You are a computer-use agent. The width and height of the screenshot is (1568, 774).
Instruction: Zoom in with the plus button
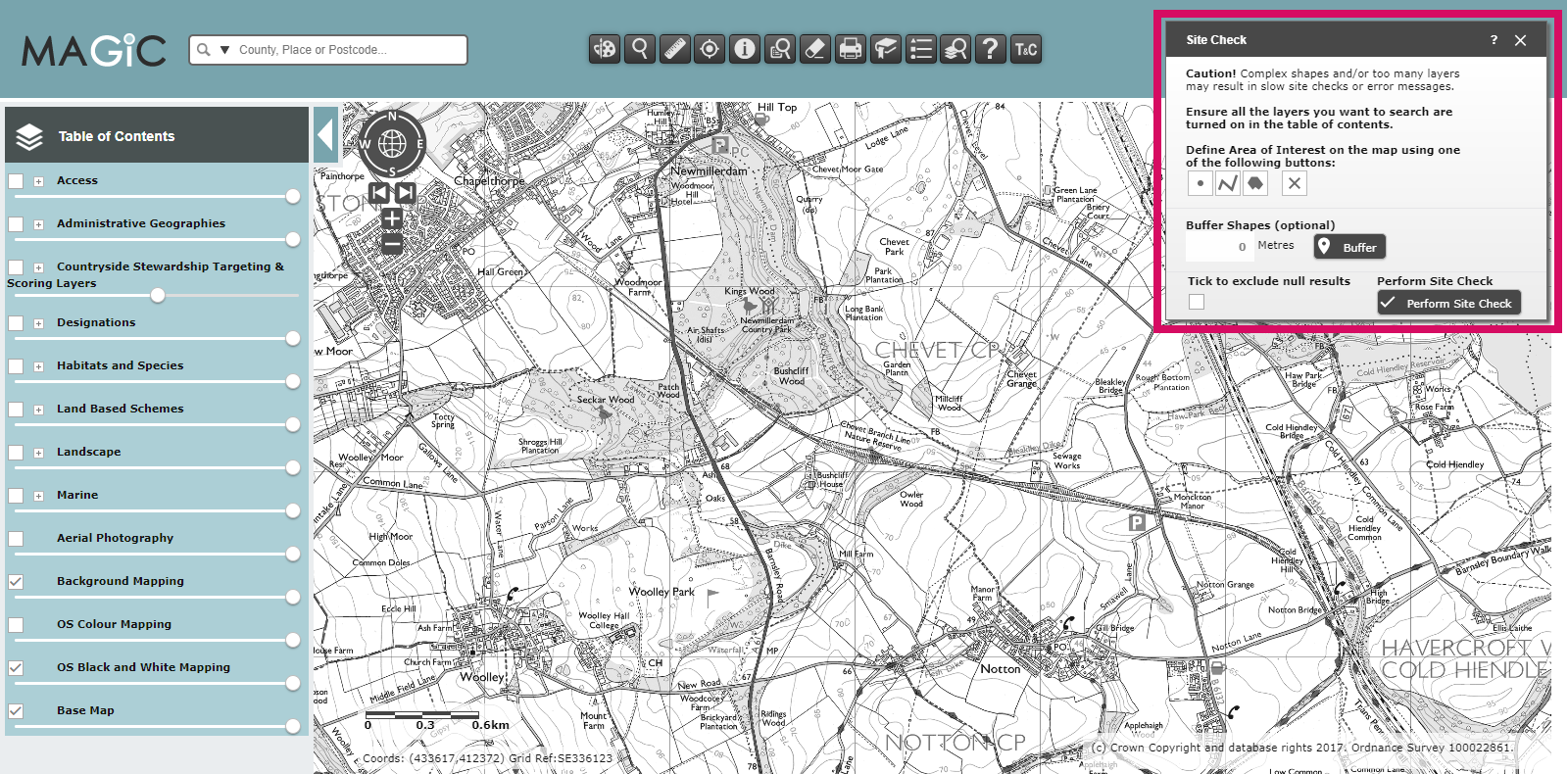tap(392, 218)
